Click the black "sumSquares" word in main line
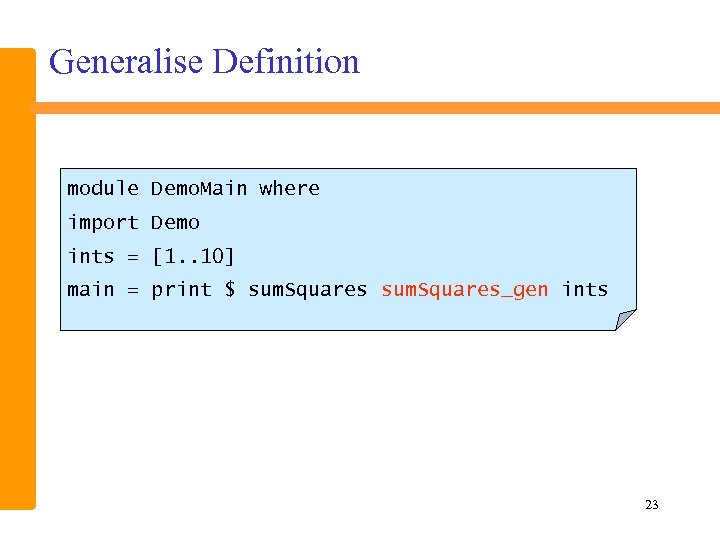This screenshot has height=540, width=720. (308, 290)
